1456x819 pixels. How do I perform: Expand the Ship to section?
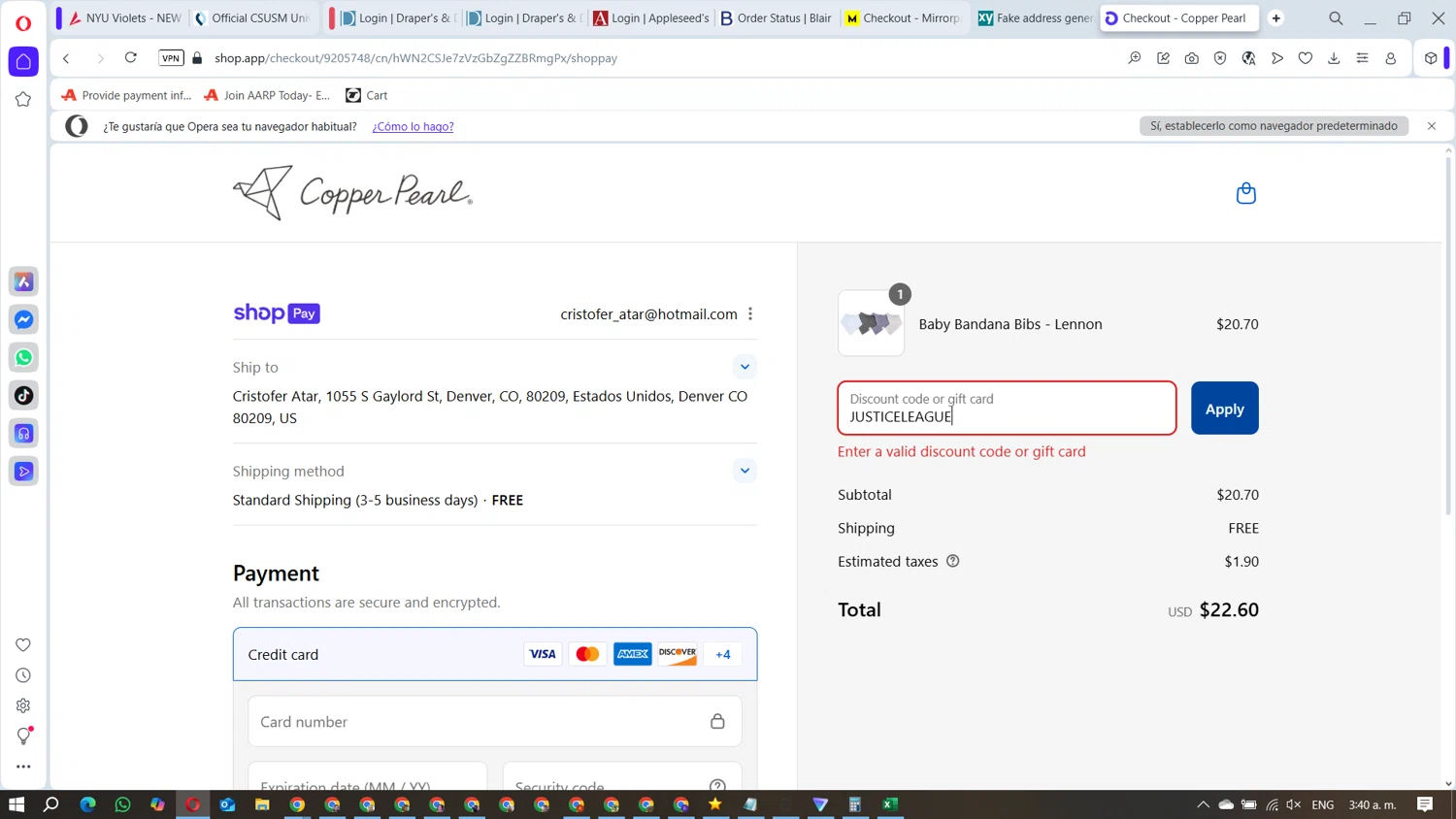pyautogui.click(x=745, y=367)
